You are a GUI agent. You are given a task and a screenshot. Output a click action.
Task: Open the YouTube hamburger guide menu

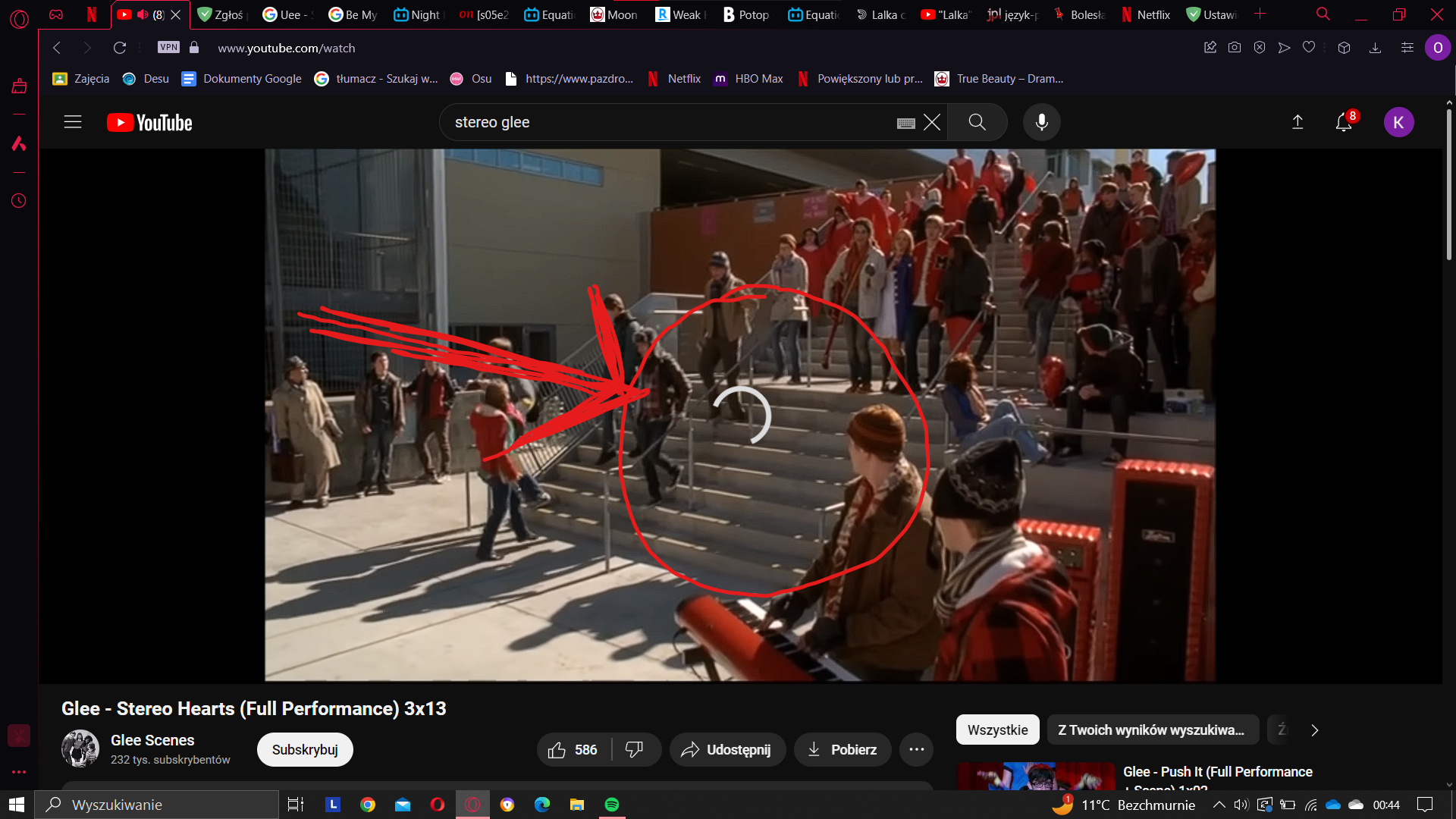(x=72, y=122)
